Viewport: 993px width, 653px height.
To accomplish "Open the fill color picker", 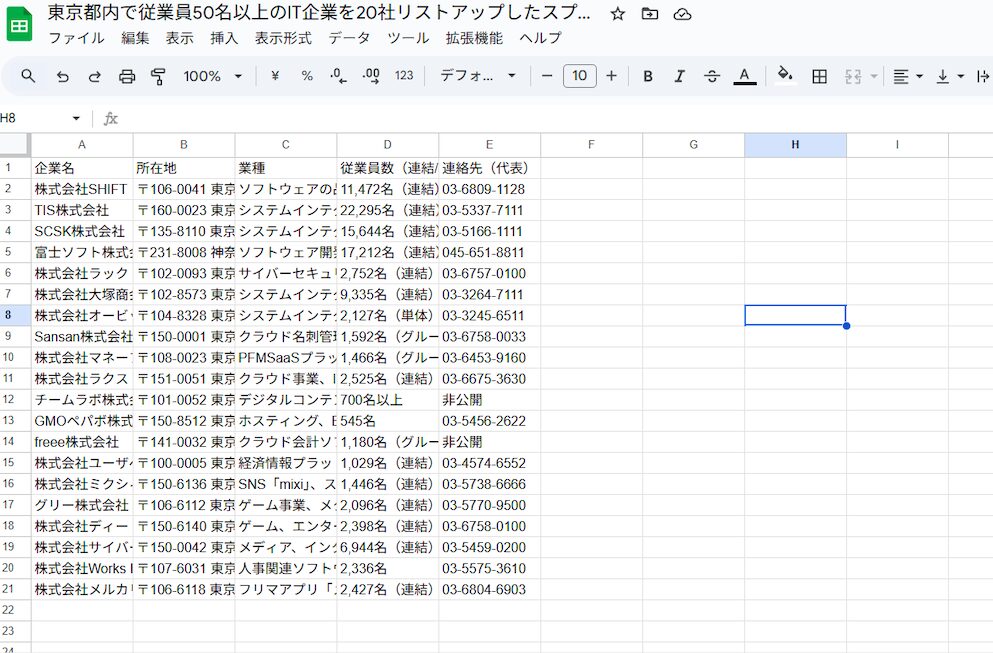I will [785, 75].
